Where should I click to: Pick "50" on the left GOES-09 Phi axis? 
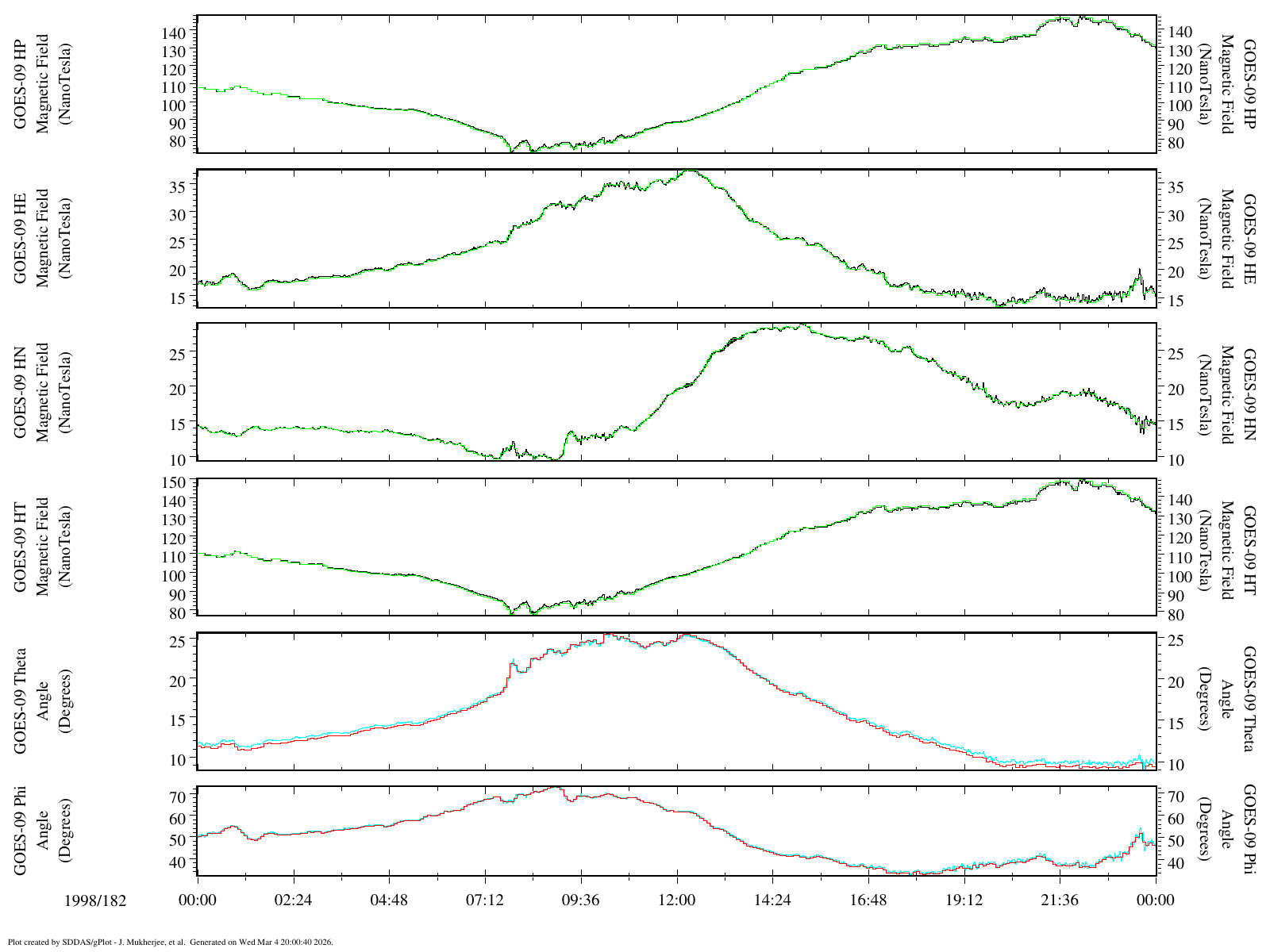[177, 839]
